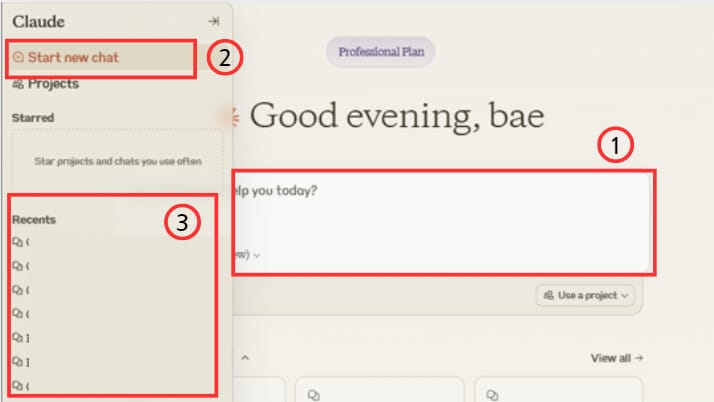The width and height of the screenshot is (714, 402).
Task: Click the View all link
Action: 616,357
